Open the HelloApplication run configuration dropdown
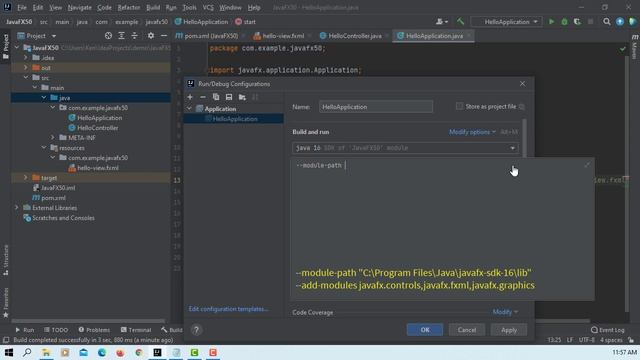The height and width of the screenshot is (360, 640). pyautogui.click(x=507, y=22)
